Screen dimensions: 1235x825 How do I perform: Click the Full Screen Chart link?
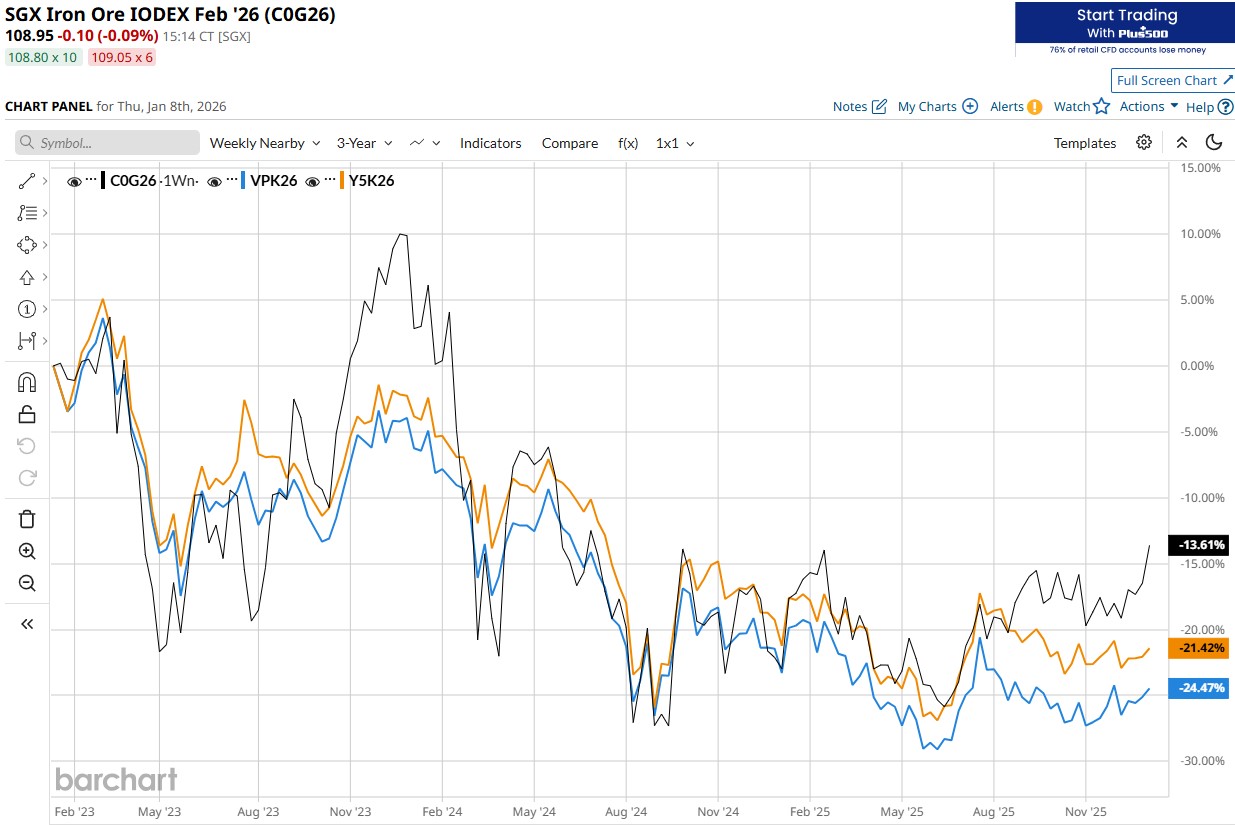[x=1174, y=80]
